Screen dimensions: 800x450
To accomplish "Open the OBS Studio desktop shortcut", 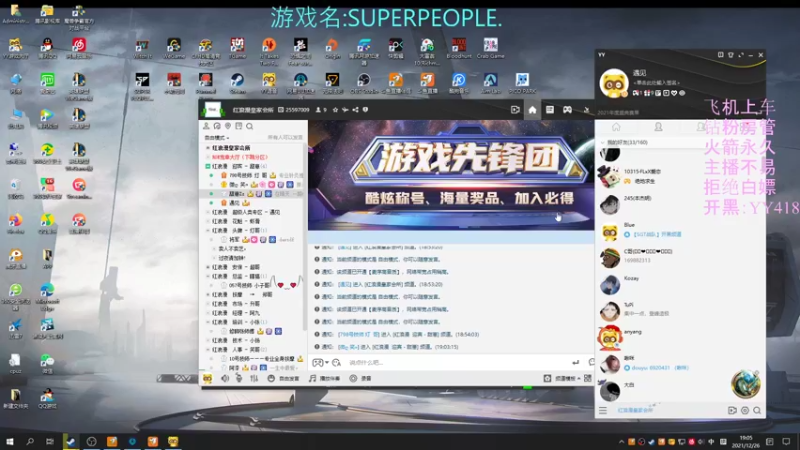I will tap(364, 83).
